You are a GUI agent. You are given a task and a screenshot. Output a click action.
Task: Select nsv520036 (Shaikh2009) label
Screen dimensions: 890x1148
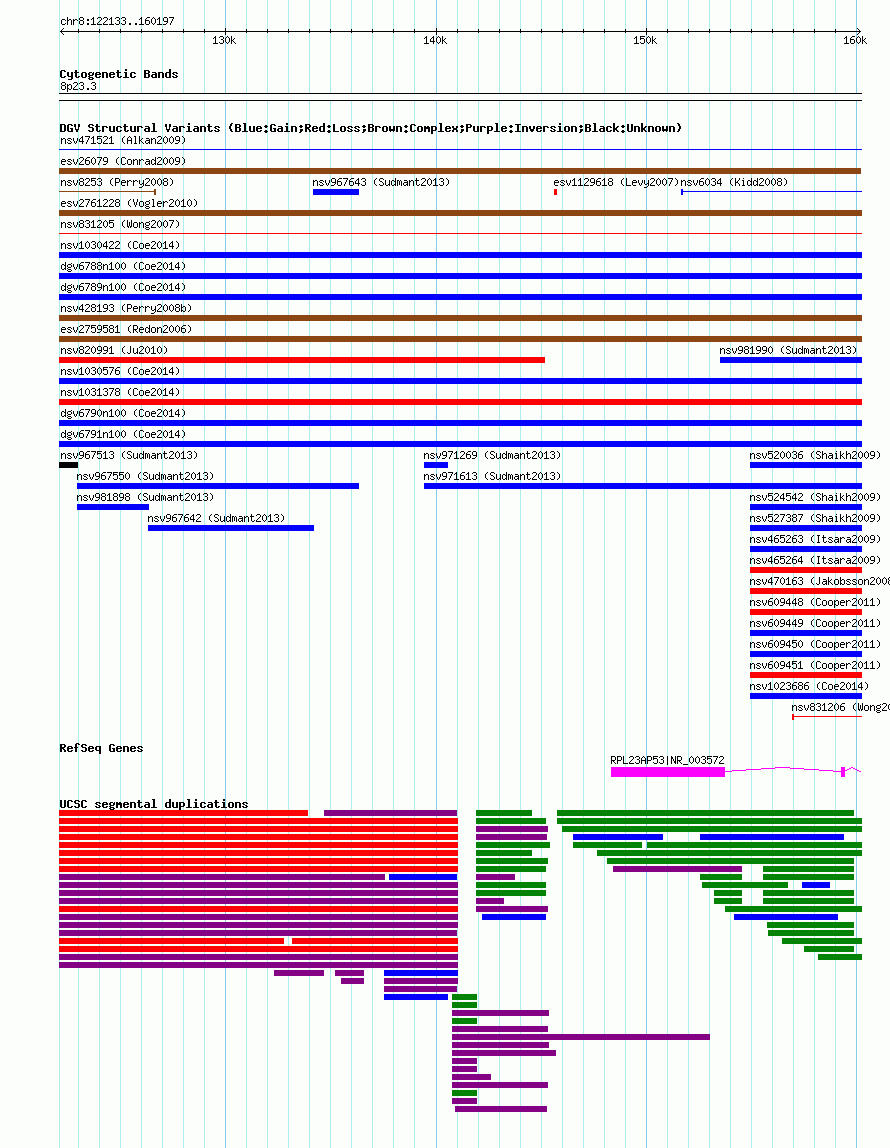point(815,455)
